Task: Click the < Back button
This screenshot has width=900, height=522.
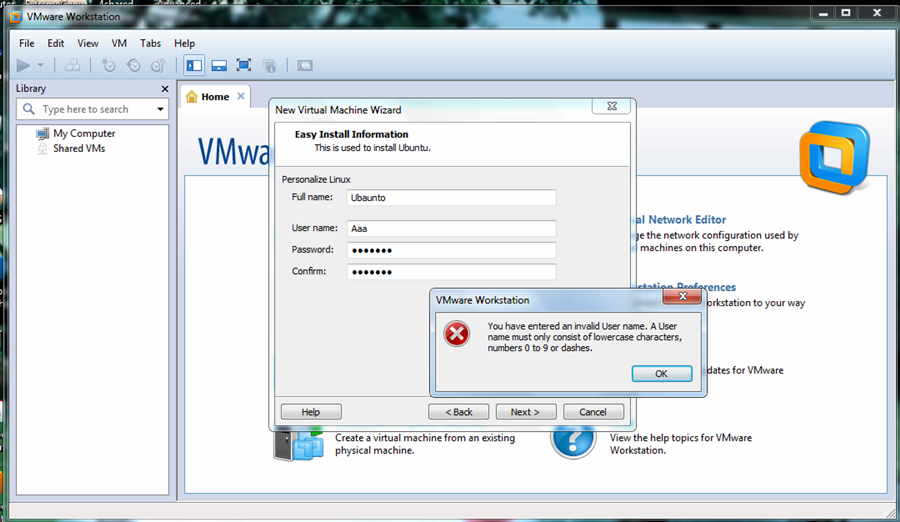Action: click(x=459, y=412)
